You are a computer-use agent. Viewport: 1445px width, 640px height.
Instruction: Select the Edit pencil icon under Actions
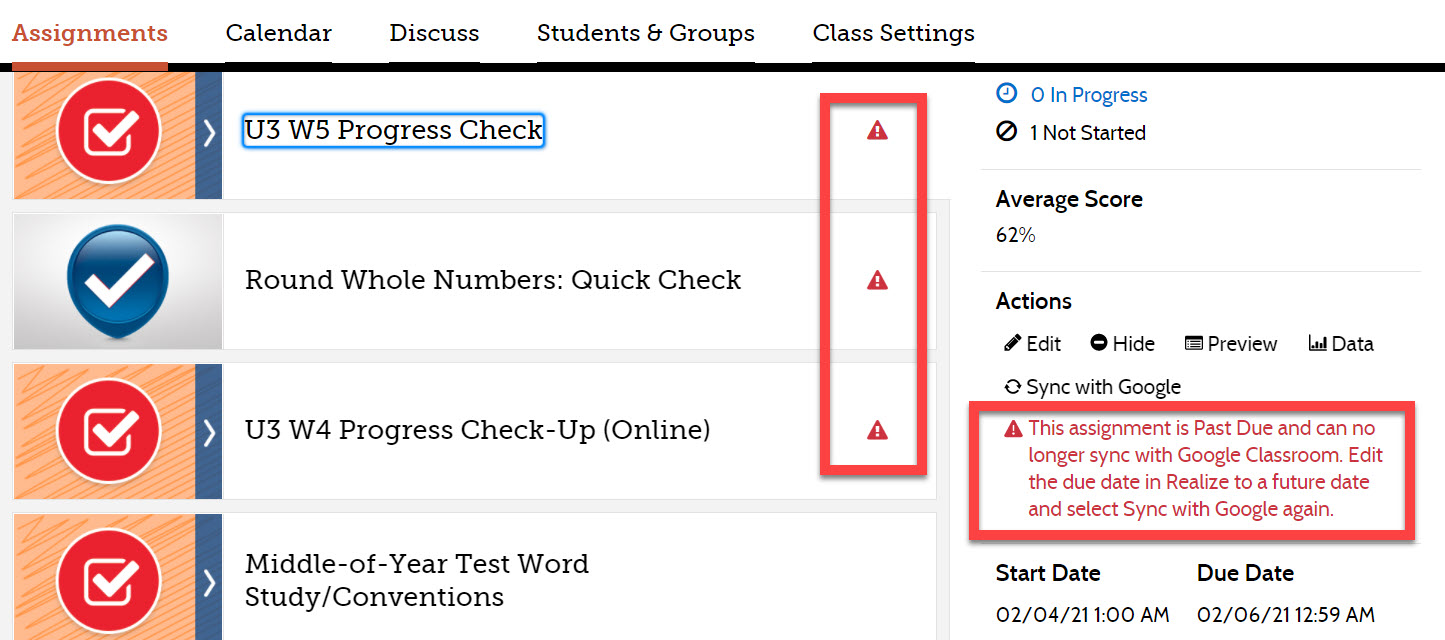[x=1015, y=343]
